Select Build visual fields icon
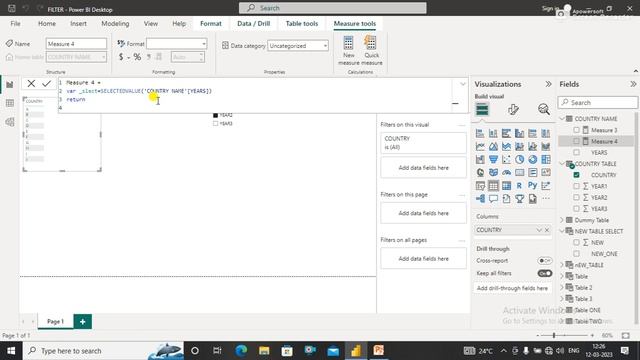The width and height of the screenshot is (640, 360). point(482,109)
